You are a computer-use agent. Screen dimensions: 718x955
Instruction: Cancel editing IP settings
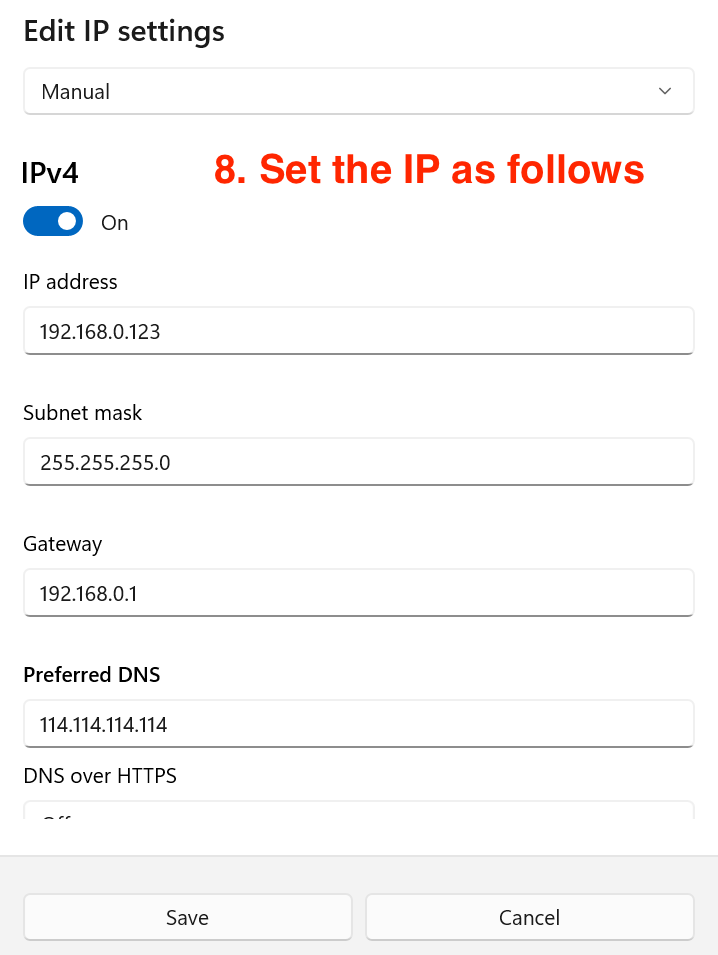[x=529, y=917]
